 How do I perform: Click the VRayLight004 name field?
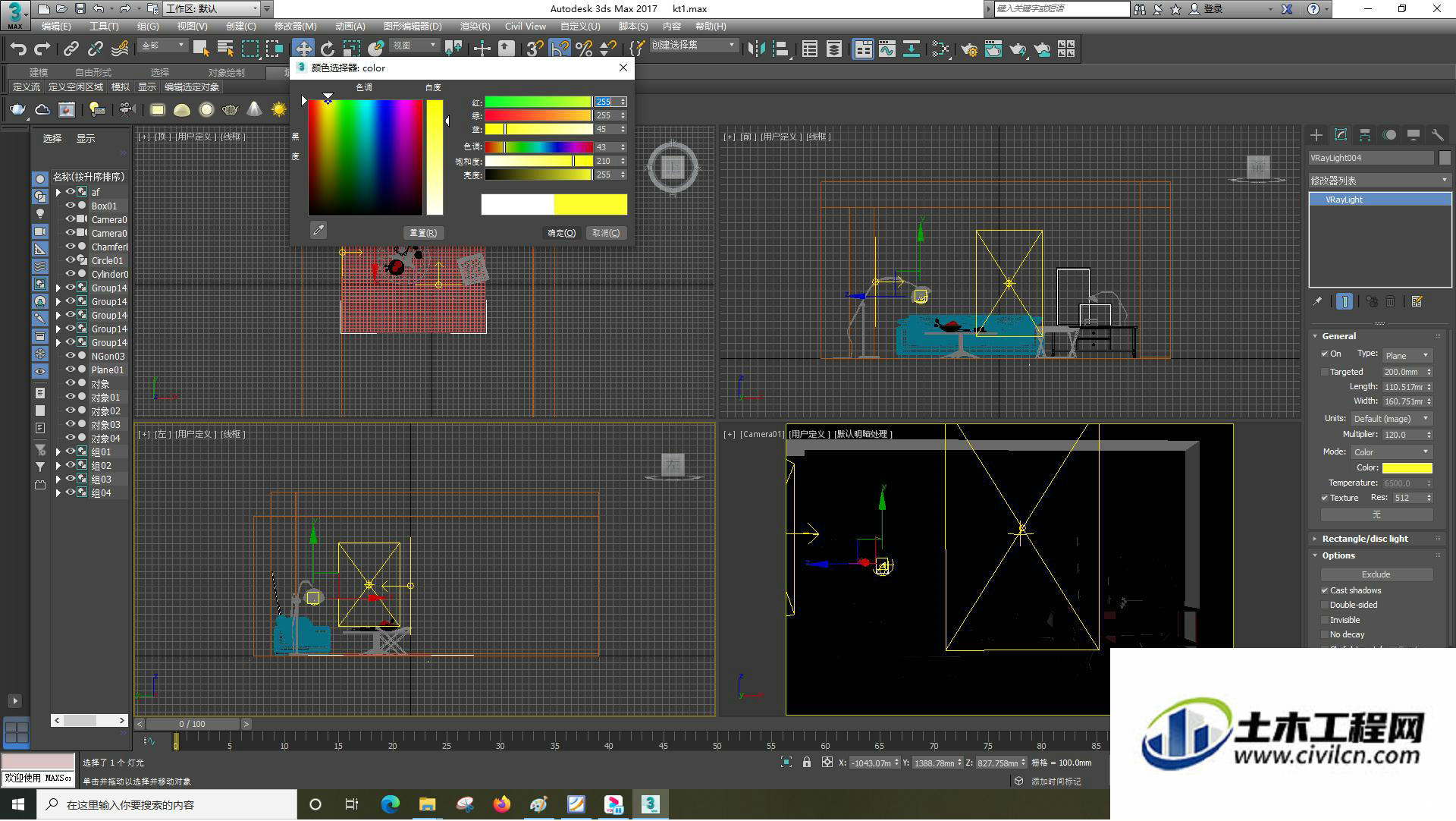pyautogui.click(x=1371, y=158)
